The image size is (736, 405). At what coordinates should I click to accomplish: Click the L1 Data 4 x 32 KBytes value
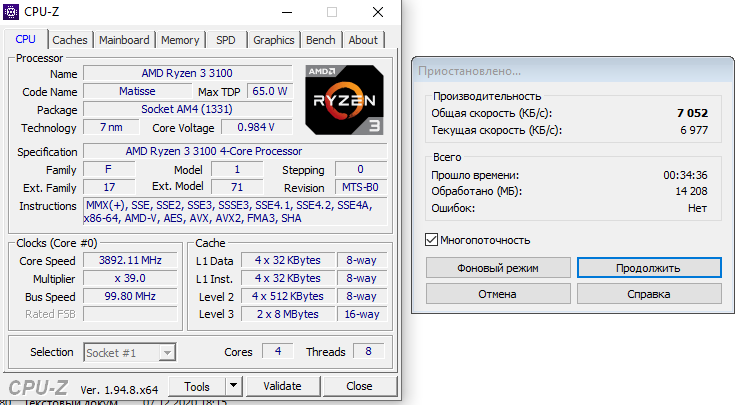pyautogui.click(x=288, y=260)
